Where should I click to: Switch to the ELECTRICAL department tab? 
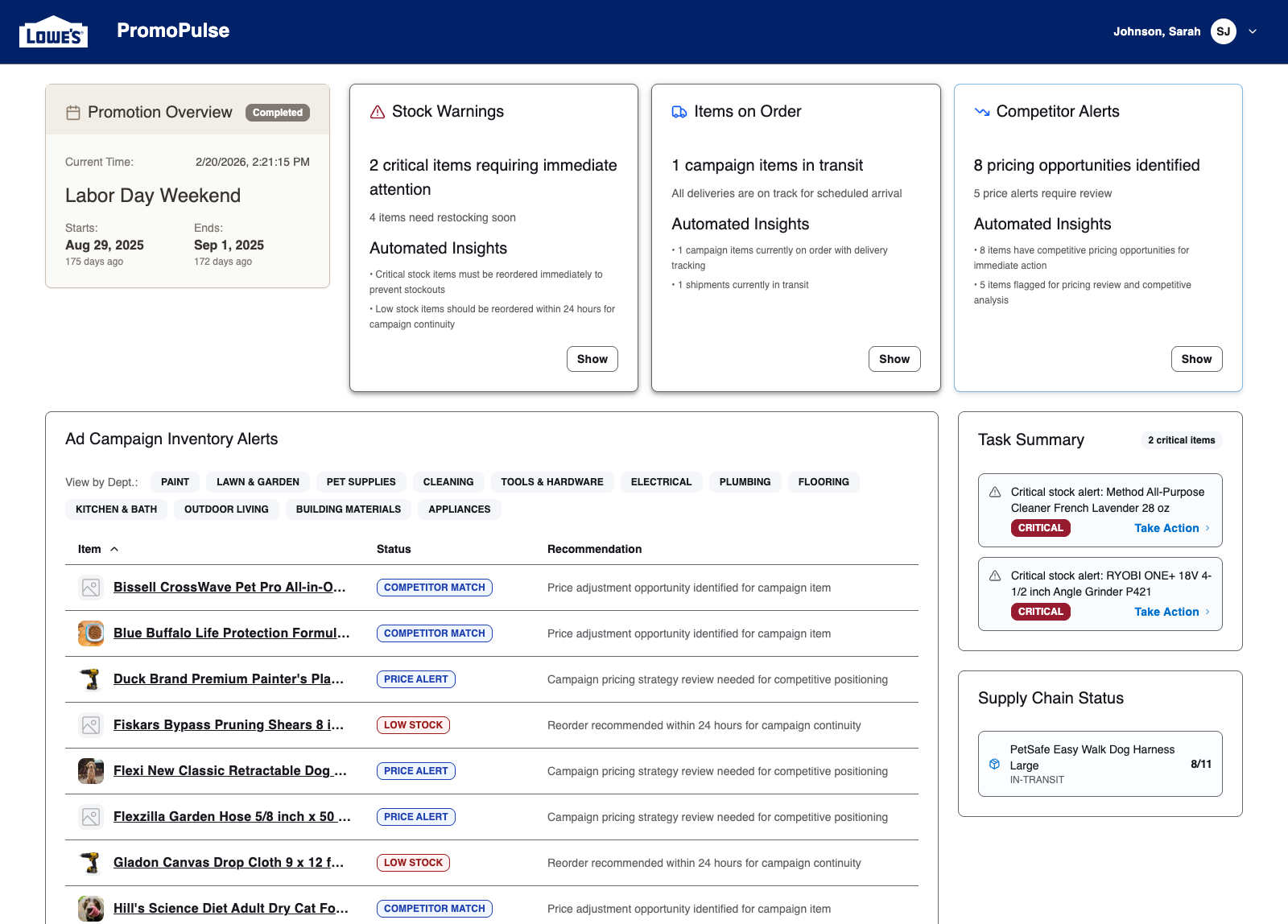pos(661,481)
